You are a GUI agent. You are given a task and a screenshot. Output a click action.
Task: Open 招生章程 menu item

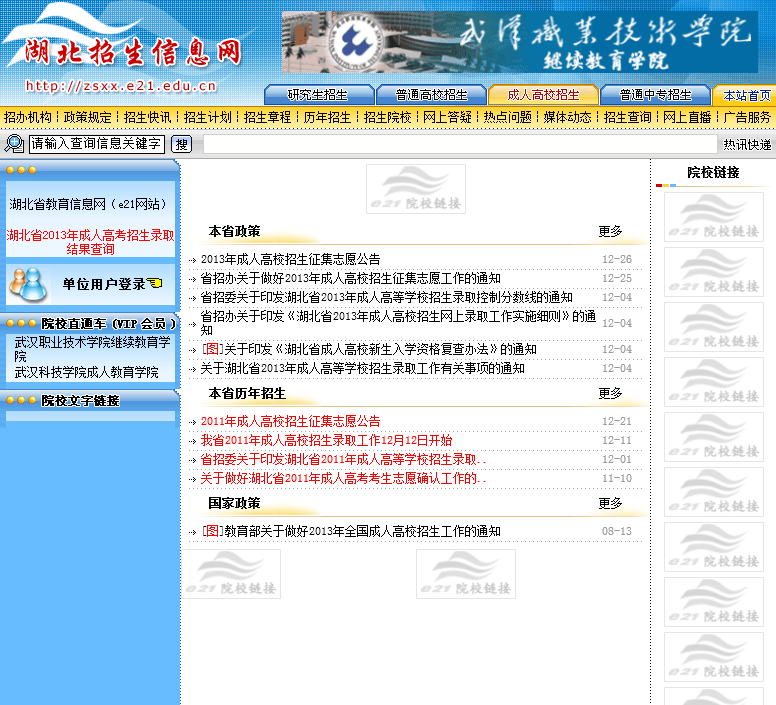coord(267,117)
